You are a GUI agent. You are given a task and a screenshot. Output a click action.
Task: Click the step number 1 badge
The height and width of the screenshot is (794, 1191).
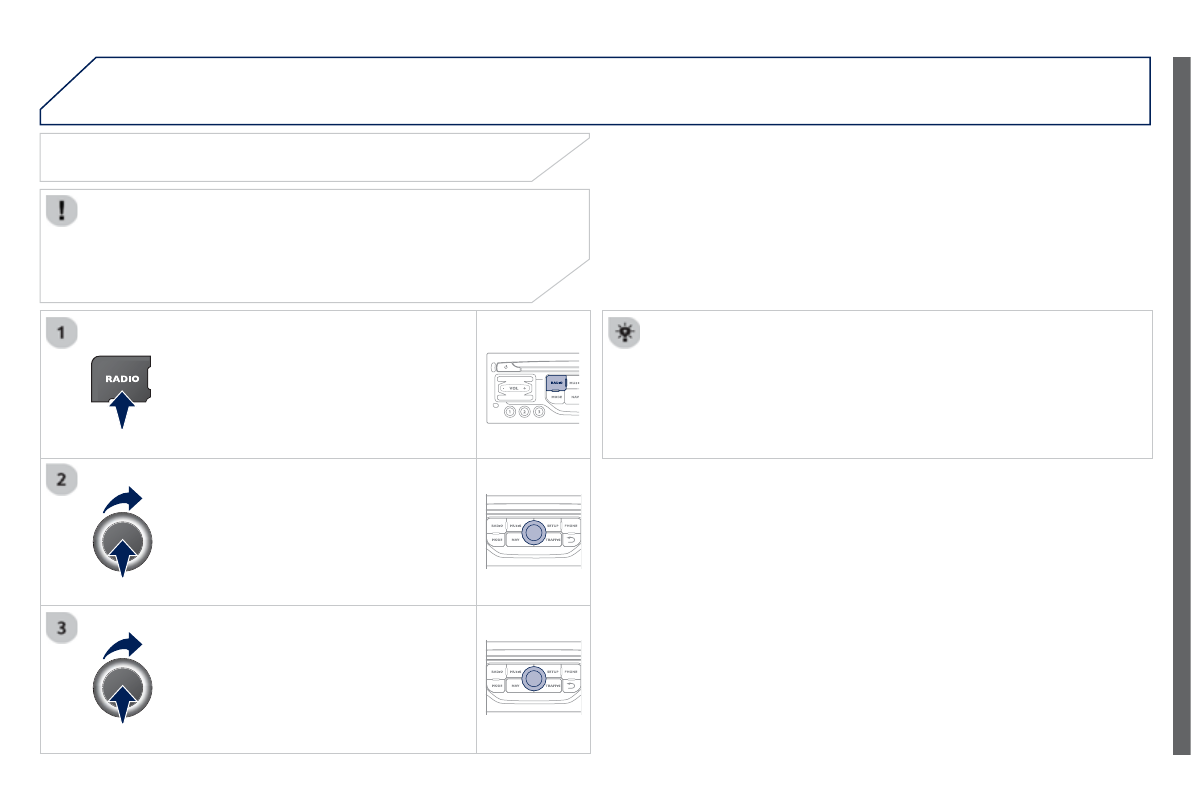coord(62,332)
